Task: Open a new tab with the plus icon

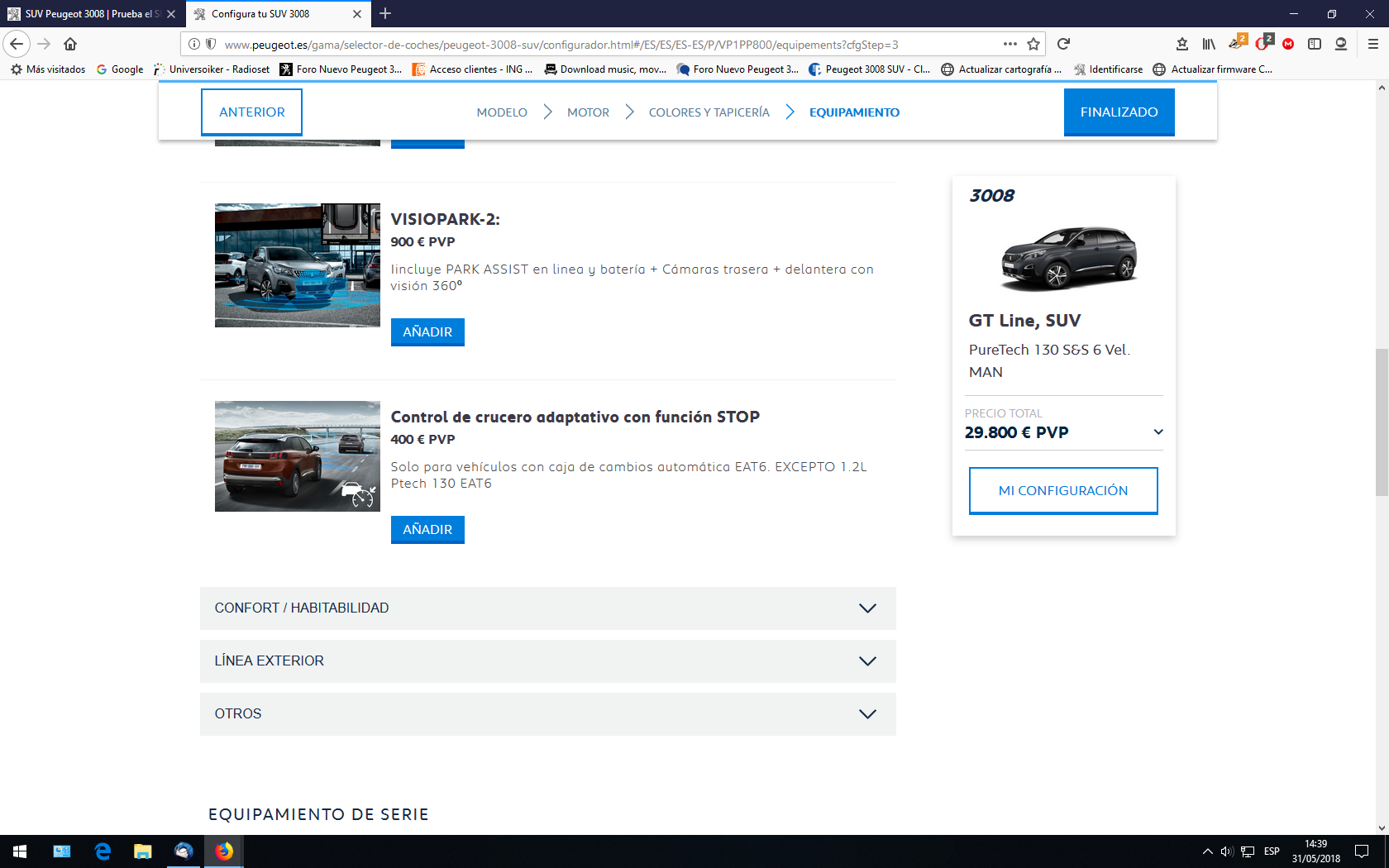Action: [x=385, y=13]
